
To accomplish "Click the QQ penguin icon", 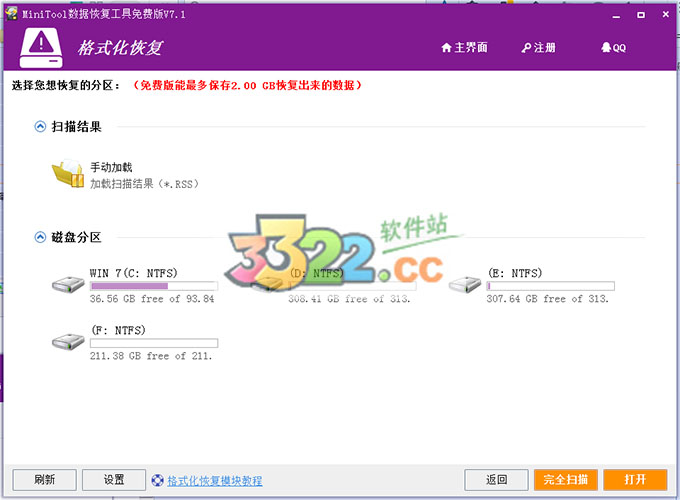I will pos(606,47).
